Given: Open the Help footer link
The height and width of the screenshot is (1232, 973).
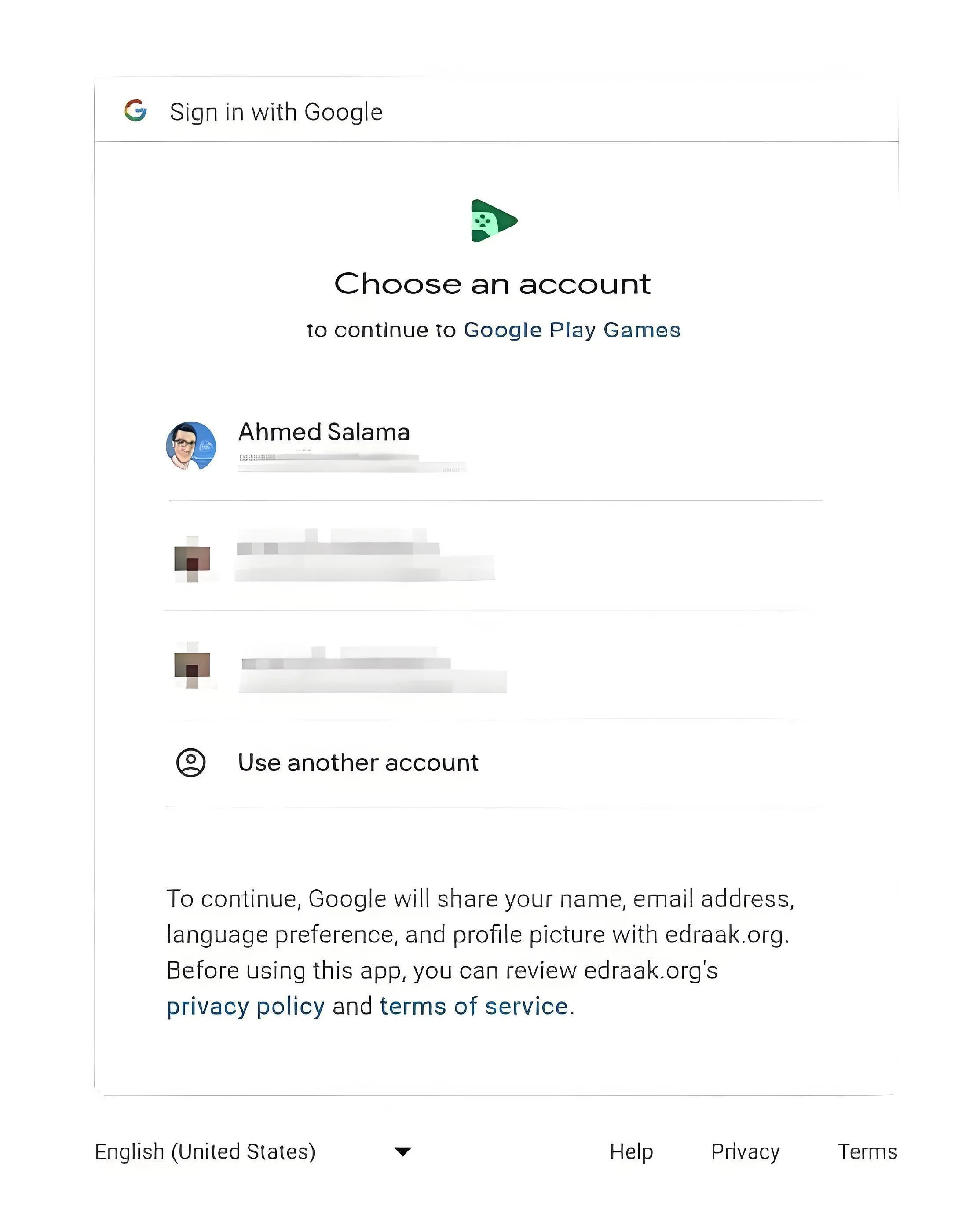Looking at the screenshot, I should (x=631, y=1151).
